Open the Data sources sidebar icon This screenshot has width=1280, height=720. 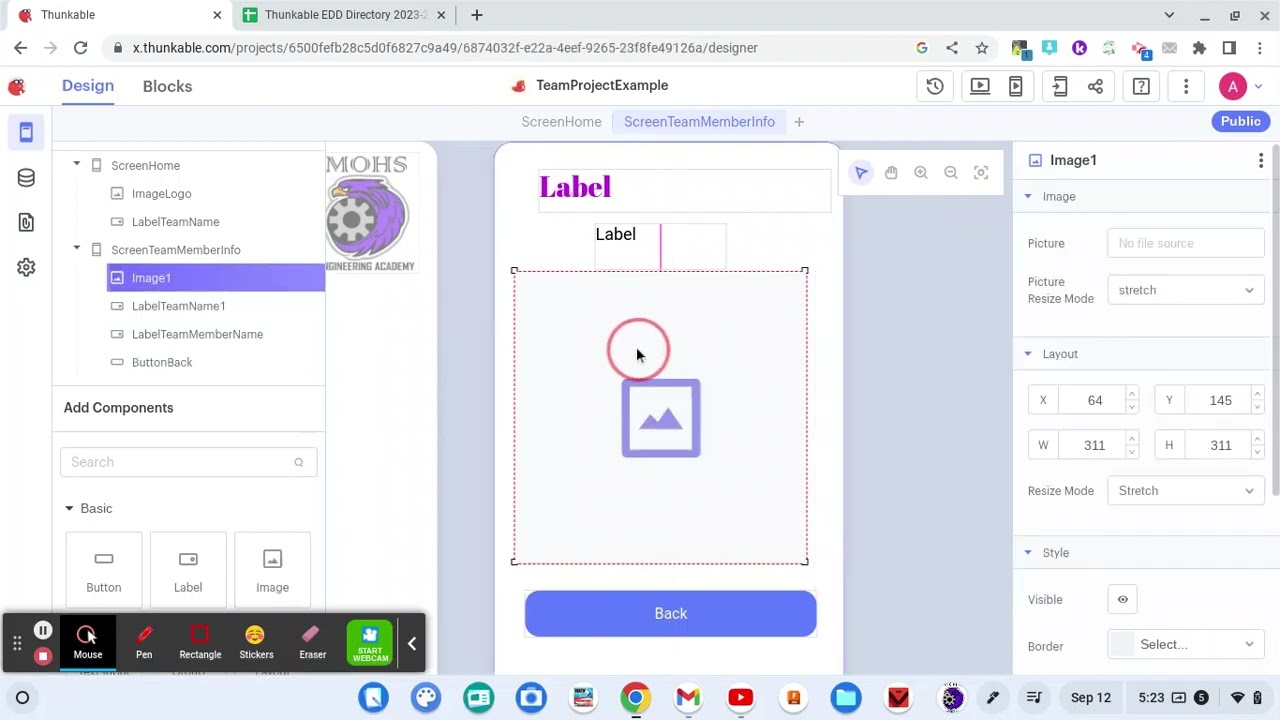(x=26, y=178)
